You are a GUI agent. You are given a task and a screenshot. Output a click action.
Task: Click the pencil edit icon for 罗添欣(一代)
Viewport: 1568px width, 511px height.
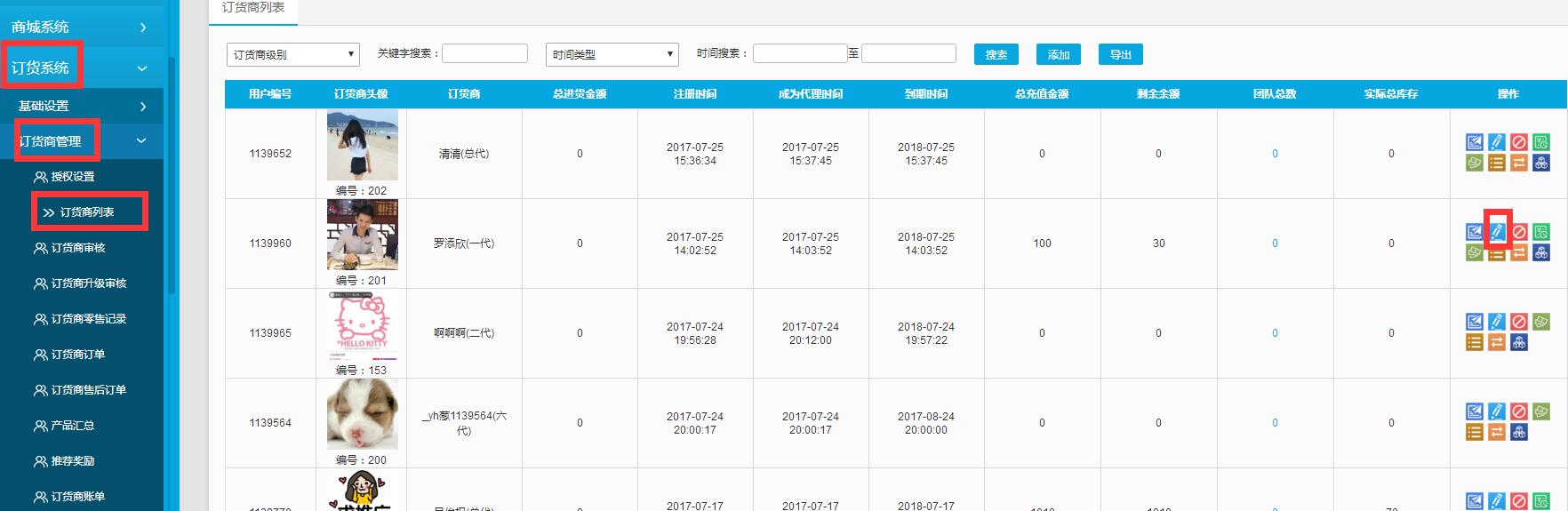1497,232
